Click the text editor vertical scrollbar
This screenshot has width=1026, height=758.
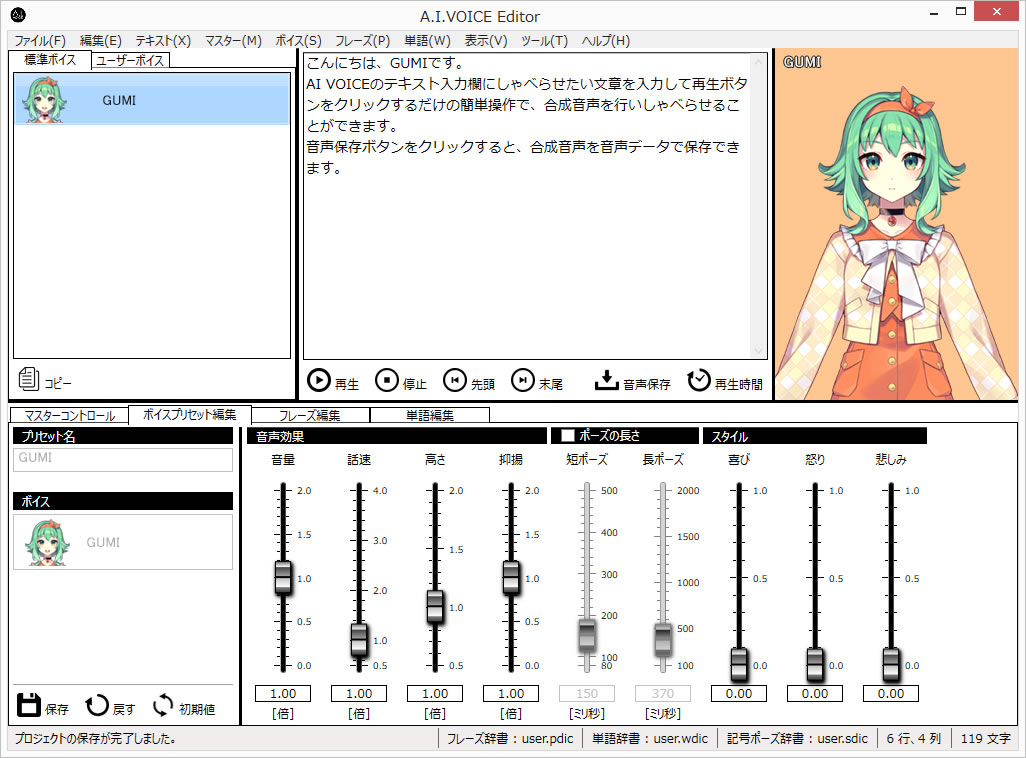pyautogui.click(x=758, y=206)
